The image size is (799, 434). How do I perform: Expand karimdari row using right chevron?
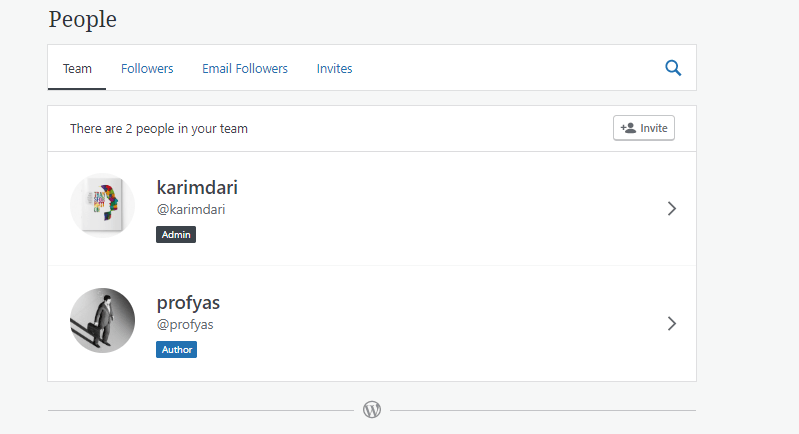[x=672, y=208]
